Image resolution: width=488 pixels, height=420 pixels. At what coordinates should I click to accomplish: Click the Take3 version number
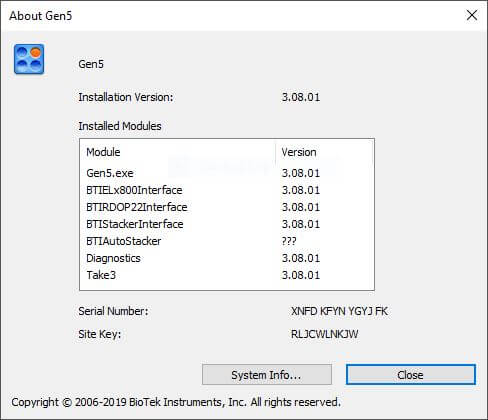(x=301, y=275)
